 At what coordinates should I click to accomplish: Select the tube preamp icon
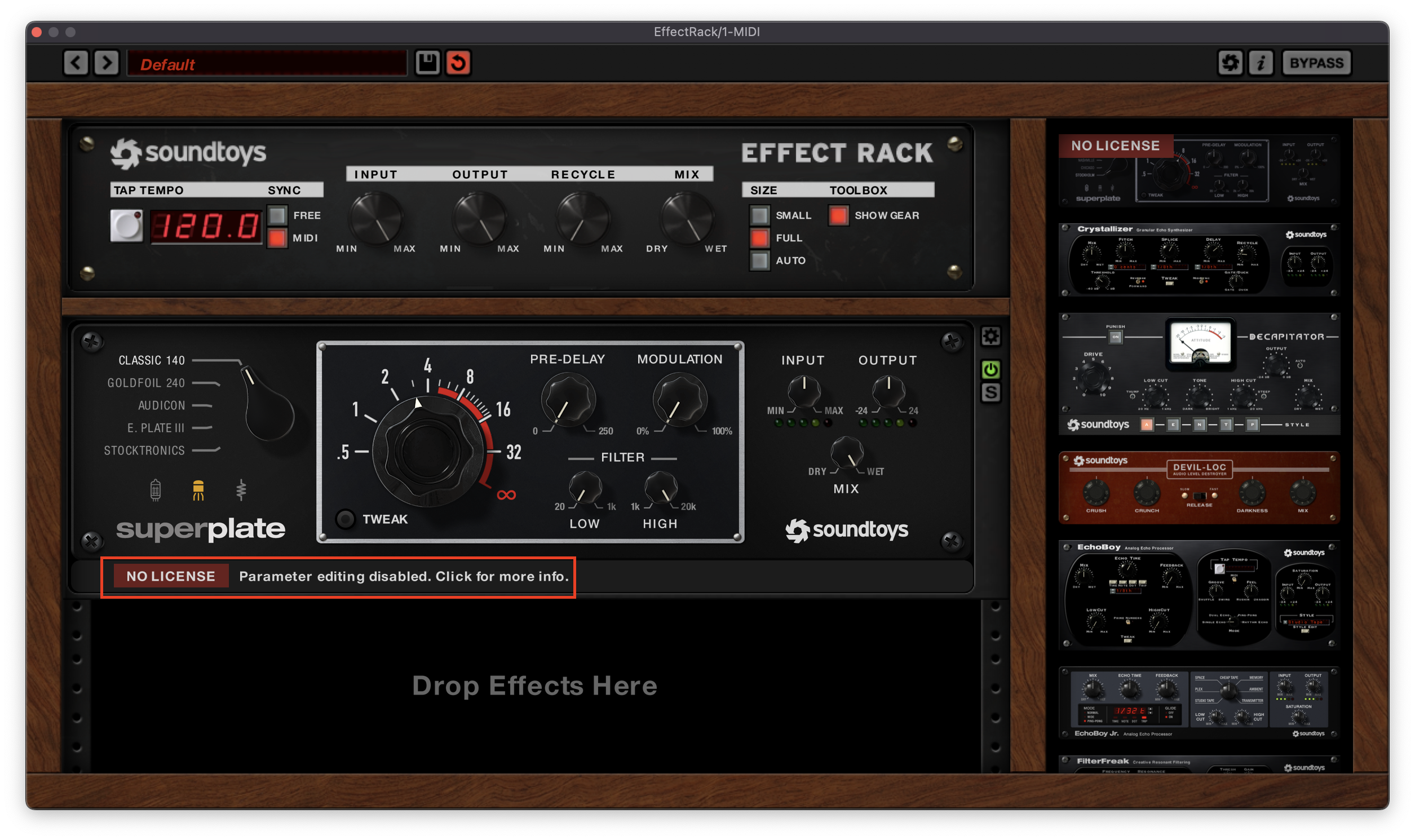(156, 490)
